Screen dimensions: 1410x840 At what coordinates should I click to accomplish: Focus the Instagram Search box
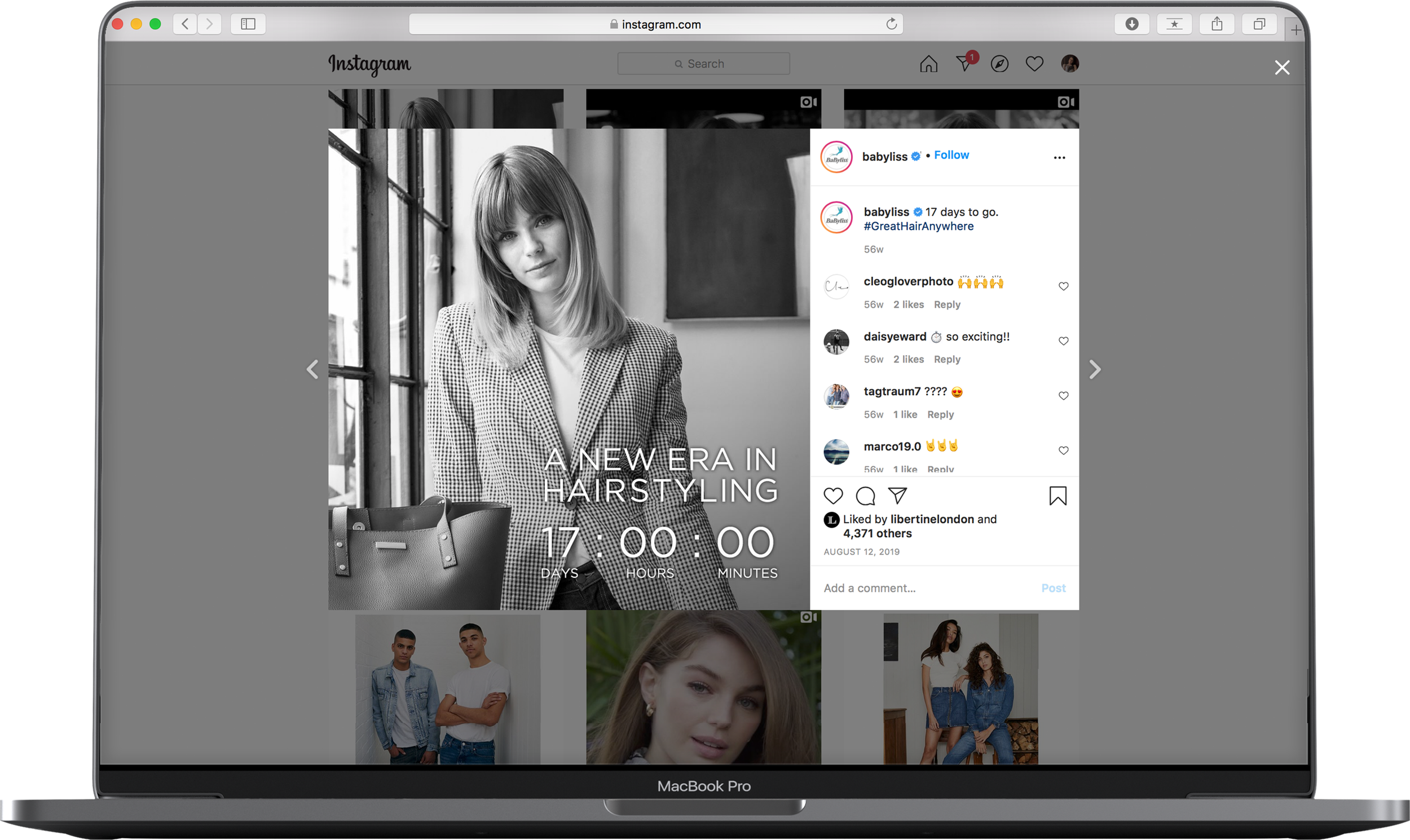703,64
